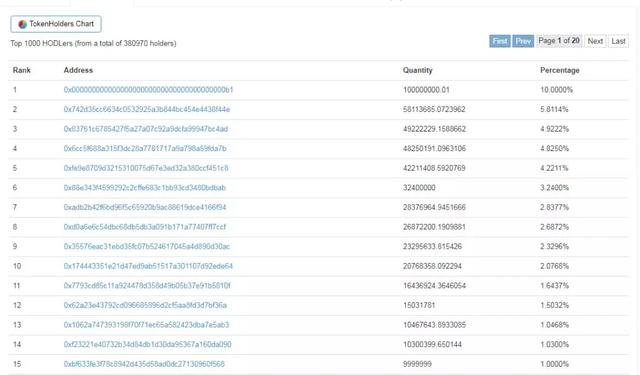Open rank 11 address starting 0x7793cd85
The height and width of the screenshot is (375, 640).
click(147, 286)
